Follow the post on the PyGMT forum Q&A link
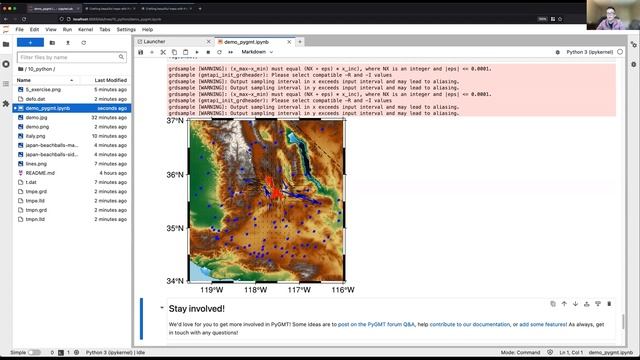640x360 pixels. coord(376,324)
